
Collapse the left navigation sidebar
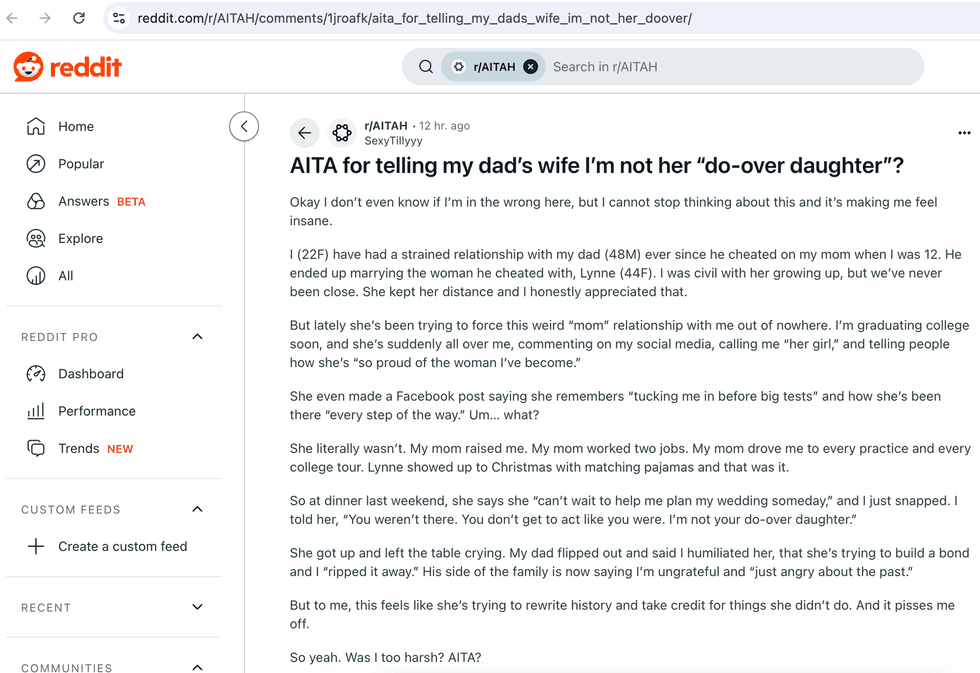click(x=244, y=126)
